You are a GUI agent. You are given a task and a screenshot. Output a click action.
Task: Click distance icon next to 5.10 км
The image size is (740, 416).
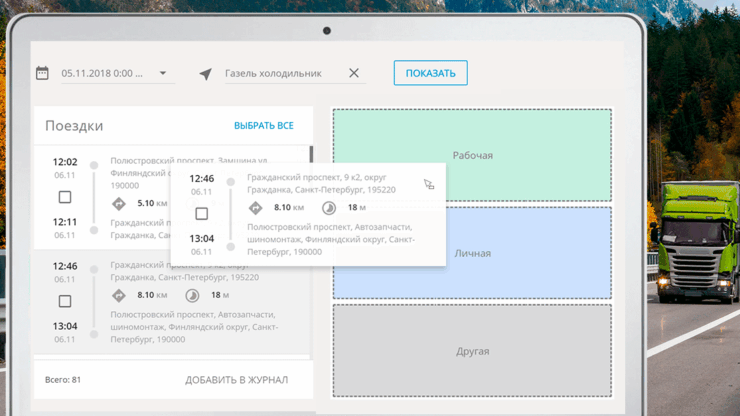pos(119,204)
